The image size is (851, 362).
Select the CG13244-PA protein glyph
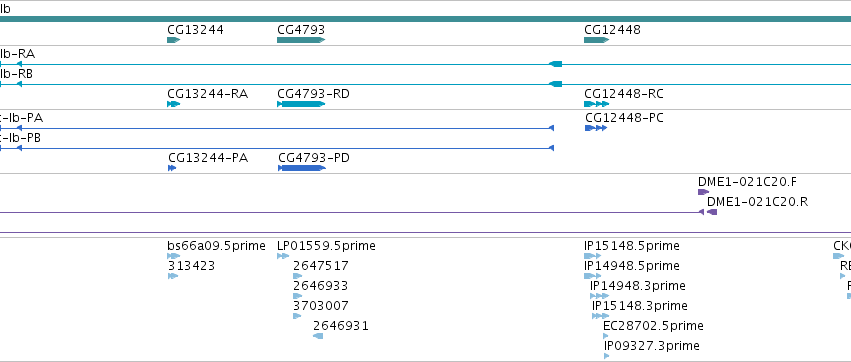point(173,168)
